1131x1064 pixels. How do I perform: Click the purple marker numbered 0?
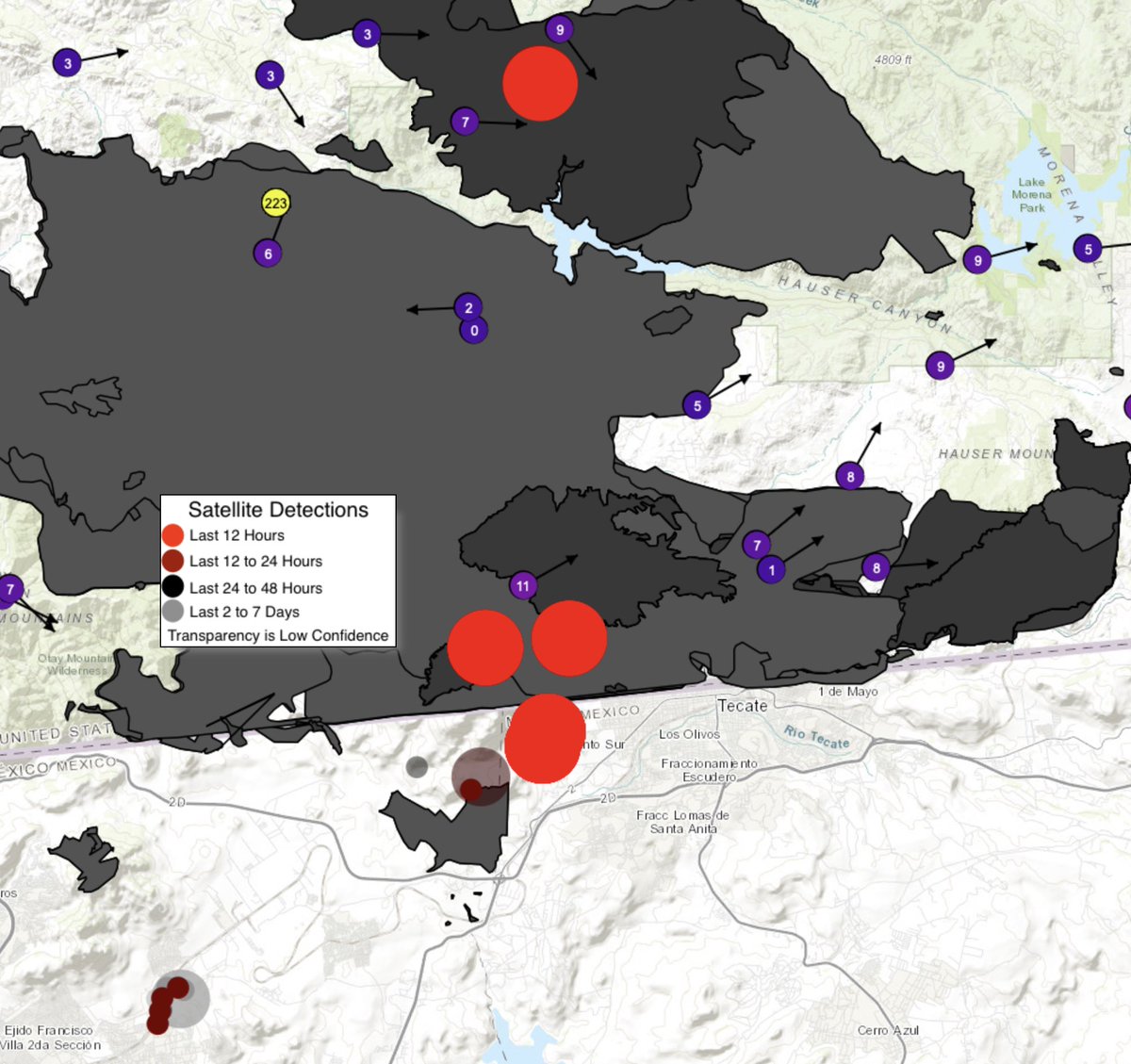pyautogui.click(x=474, y=330)
